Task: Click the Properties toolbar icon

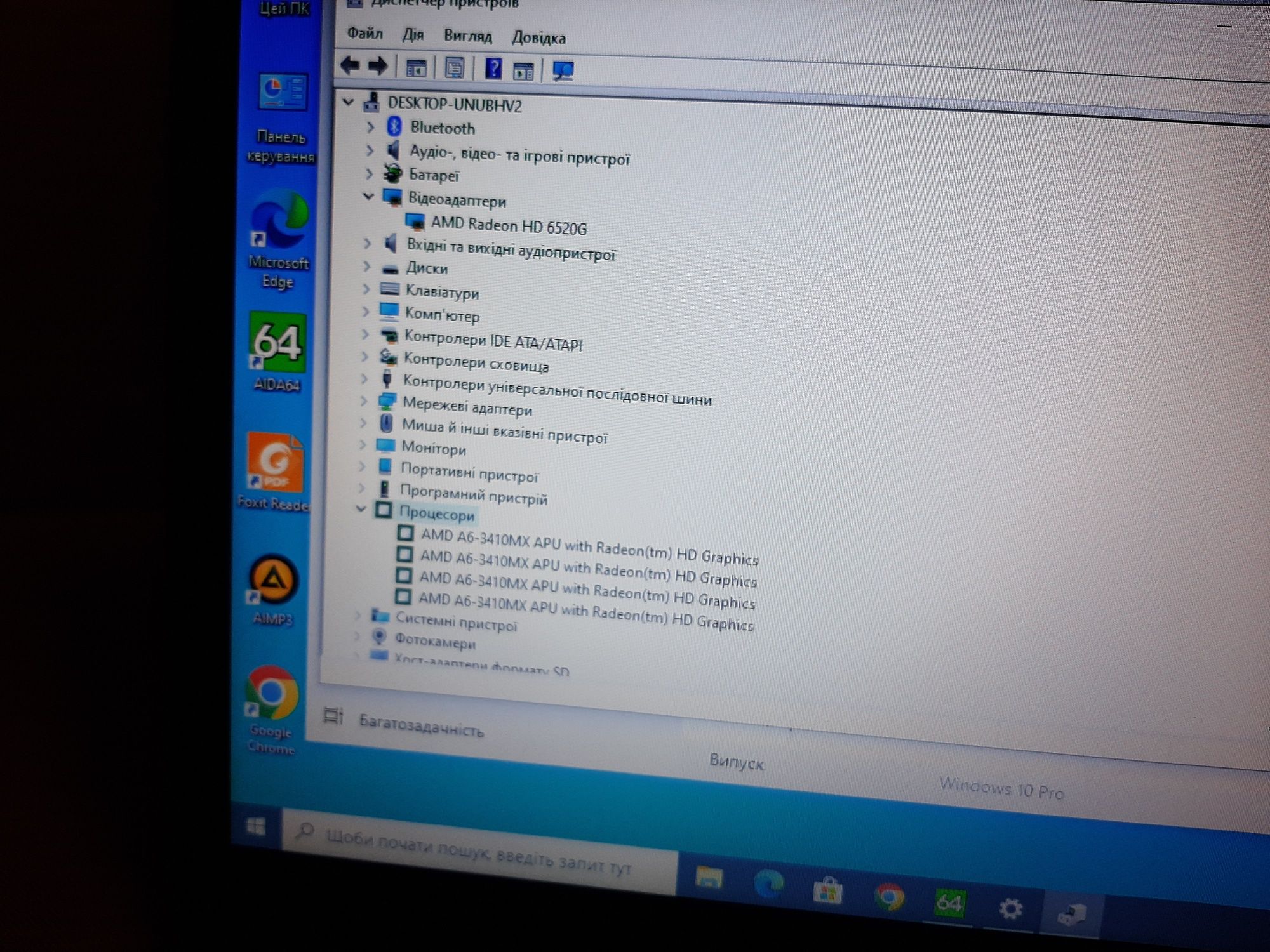Action: [454, 69]
